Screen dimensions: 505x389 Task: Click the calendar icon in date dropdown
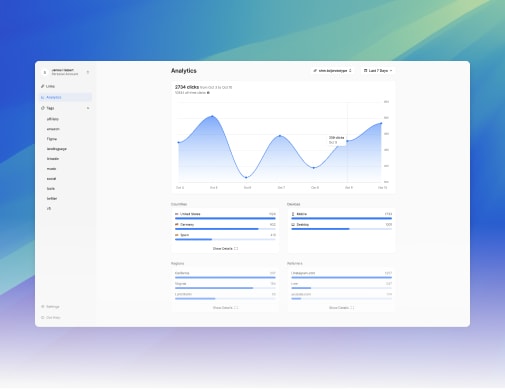pos(365,71)
